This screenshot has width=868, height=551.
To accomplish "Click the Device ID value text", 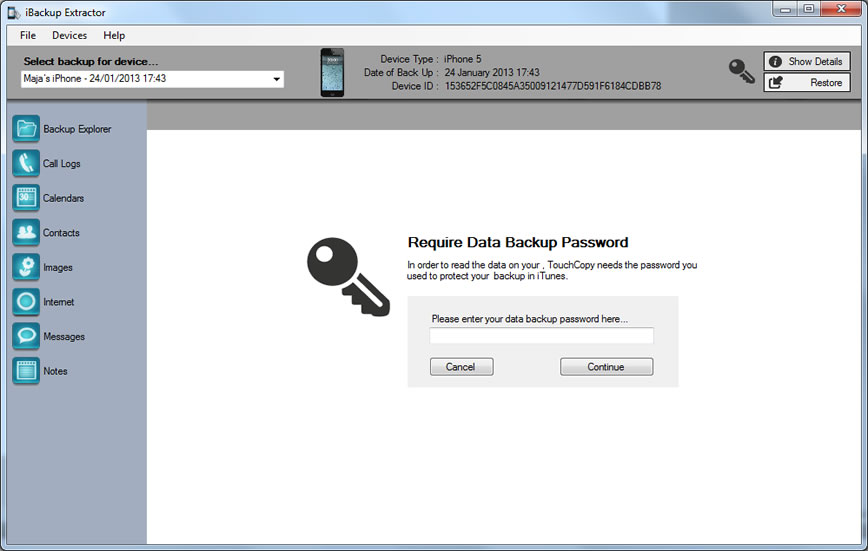I will tap(552, 86).
